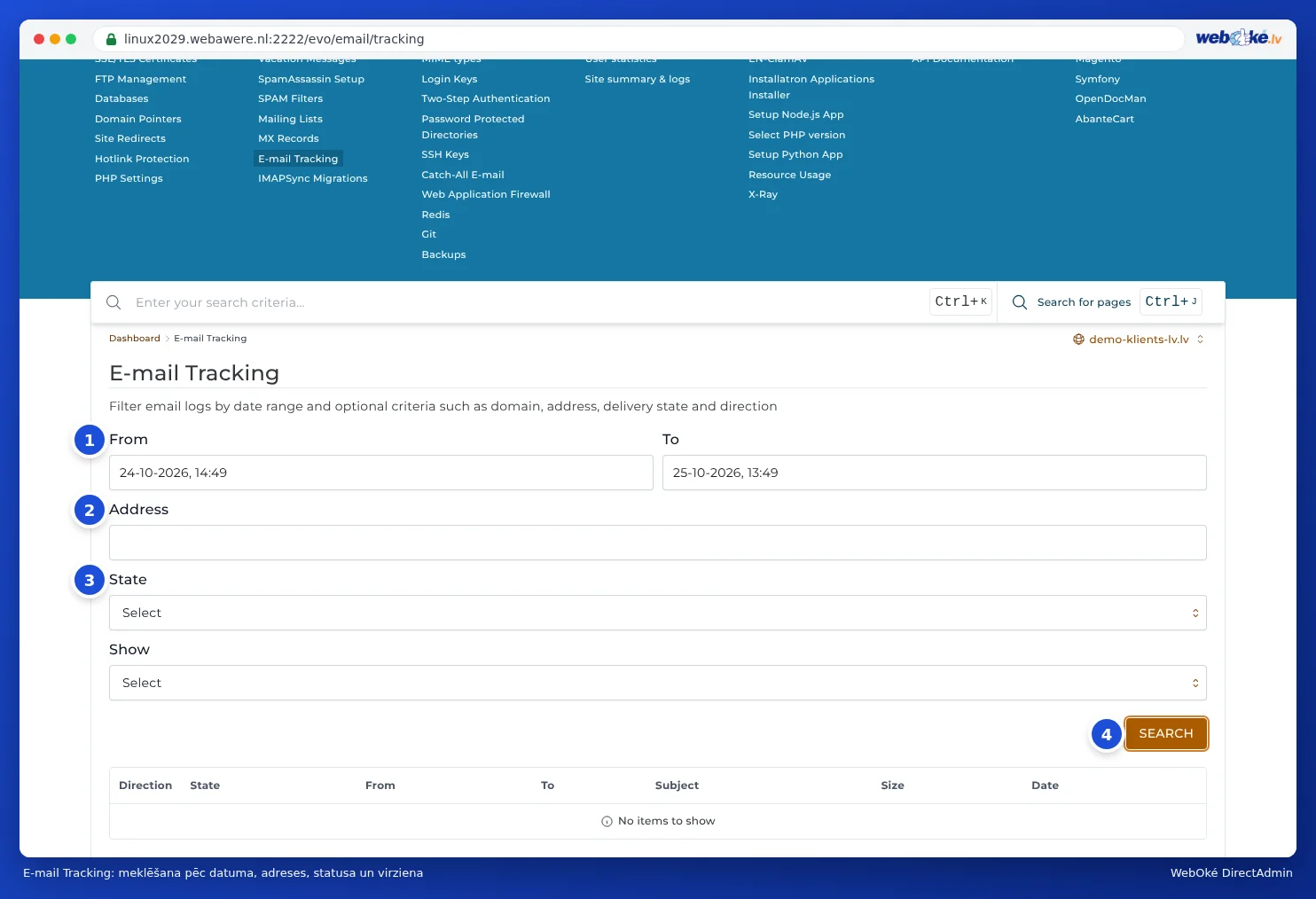1316x899 pixels.
Task: Open PHP Settings
Action: coord(129,178)
